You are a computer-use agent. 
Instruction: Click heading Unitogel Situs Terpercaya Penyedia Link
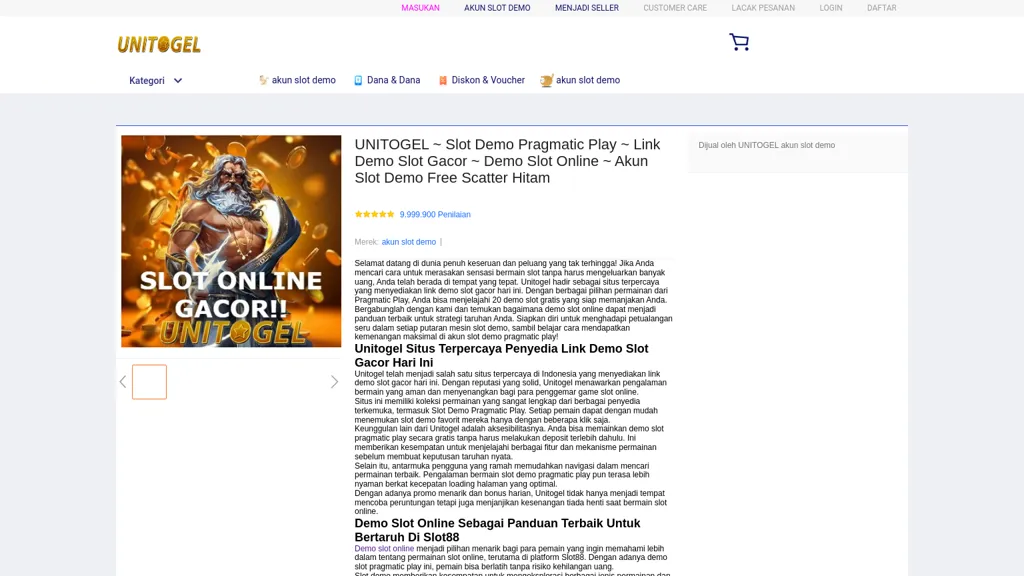click(x=502, y=355)
